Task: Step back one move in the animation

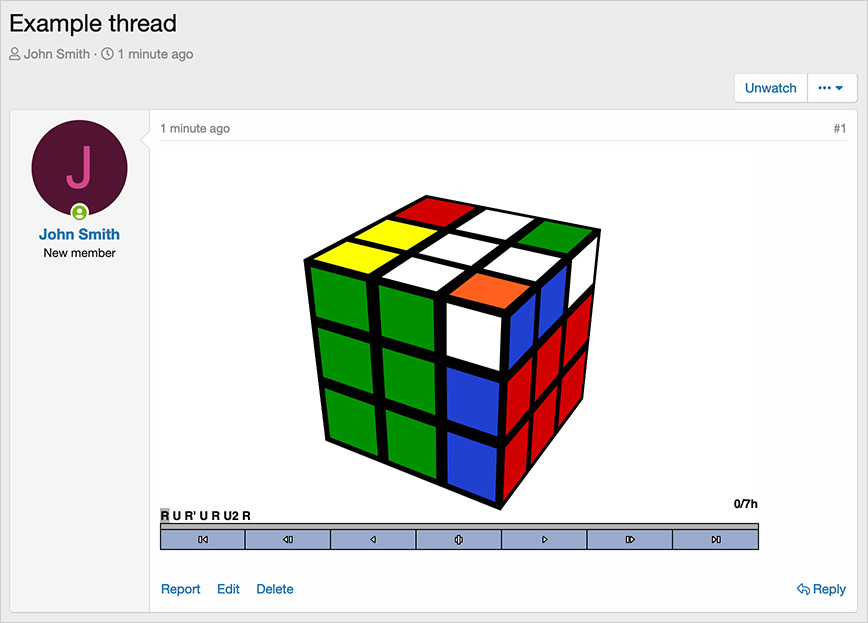Action: coord(287,540)
